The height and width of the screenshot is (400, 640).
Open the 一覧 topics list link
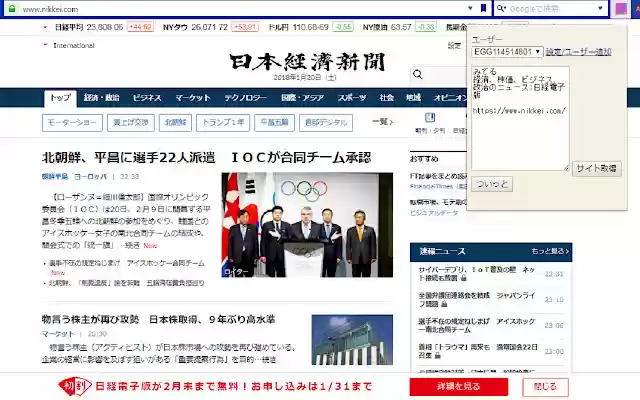click(382, 122)
